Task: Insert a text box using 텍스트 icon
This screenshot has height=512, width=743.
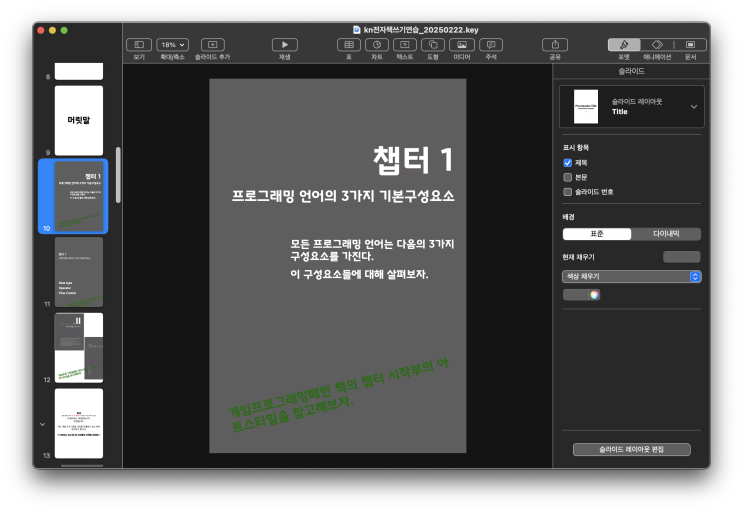Action: [405, 45]
